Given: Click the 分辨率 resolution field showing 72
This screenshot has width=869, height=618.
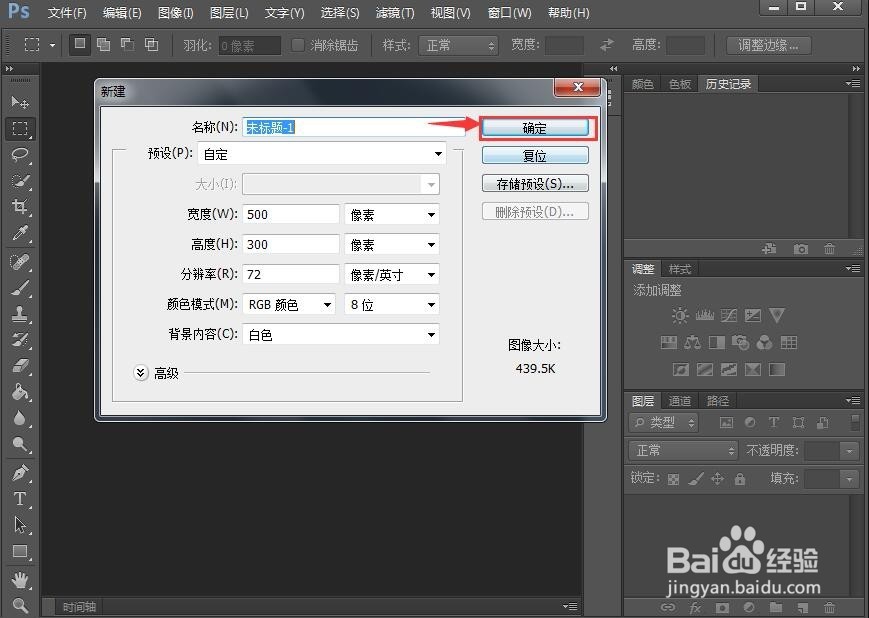Looking at the screenshot, I should click(290, 274).
